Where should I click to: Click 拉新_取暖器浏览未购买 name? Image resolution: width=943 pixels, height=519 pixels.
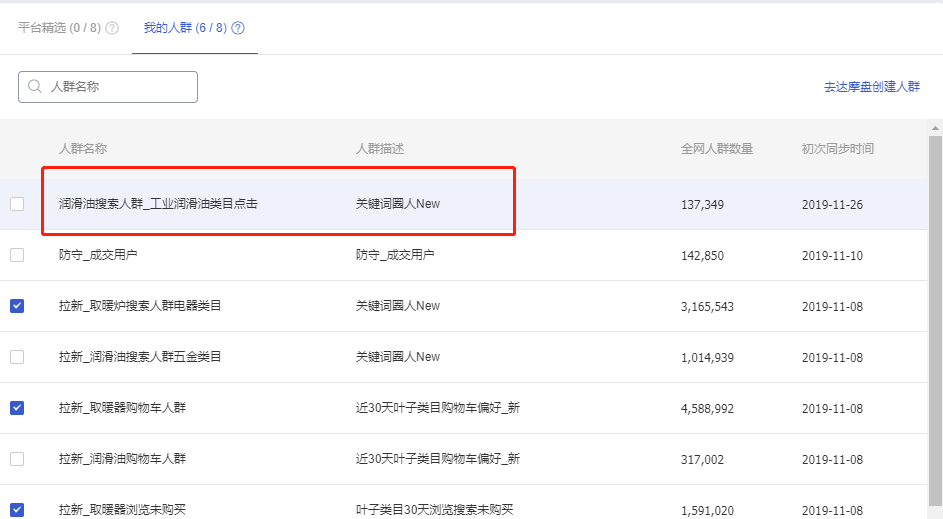click(123, 510)
